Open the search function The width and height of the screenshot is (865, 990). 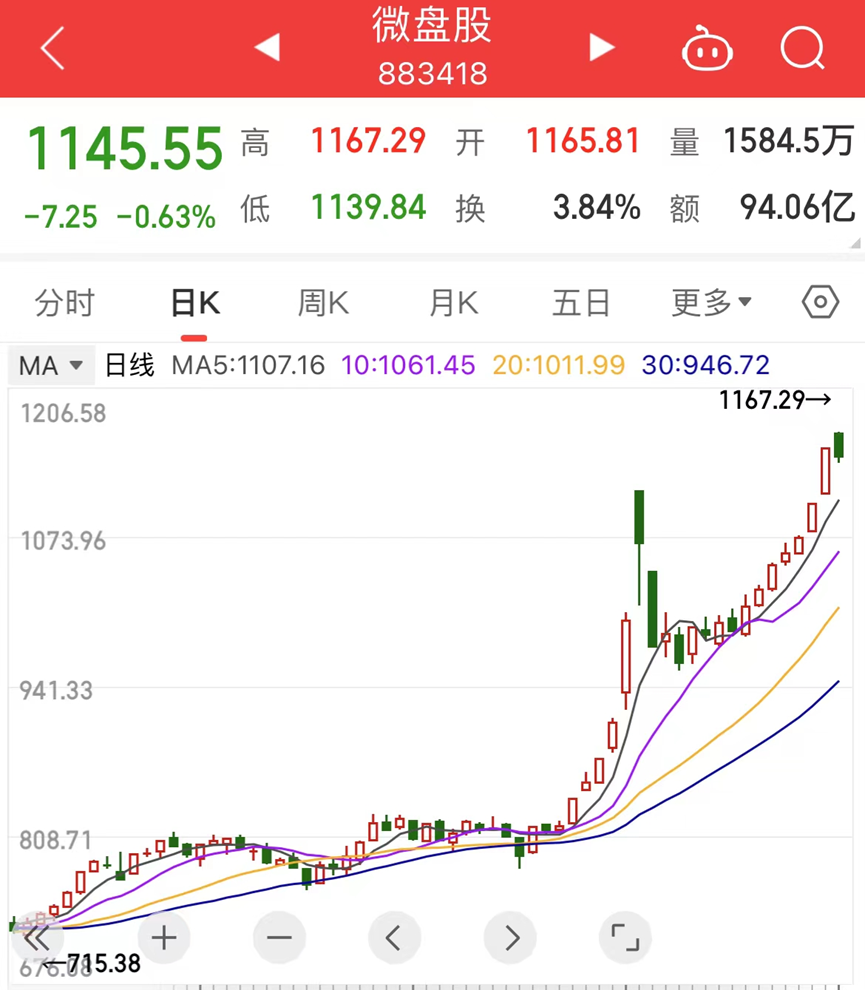pos(801,47)
